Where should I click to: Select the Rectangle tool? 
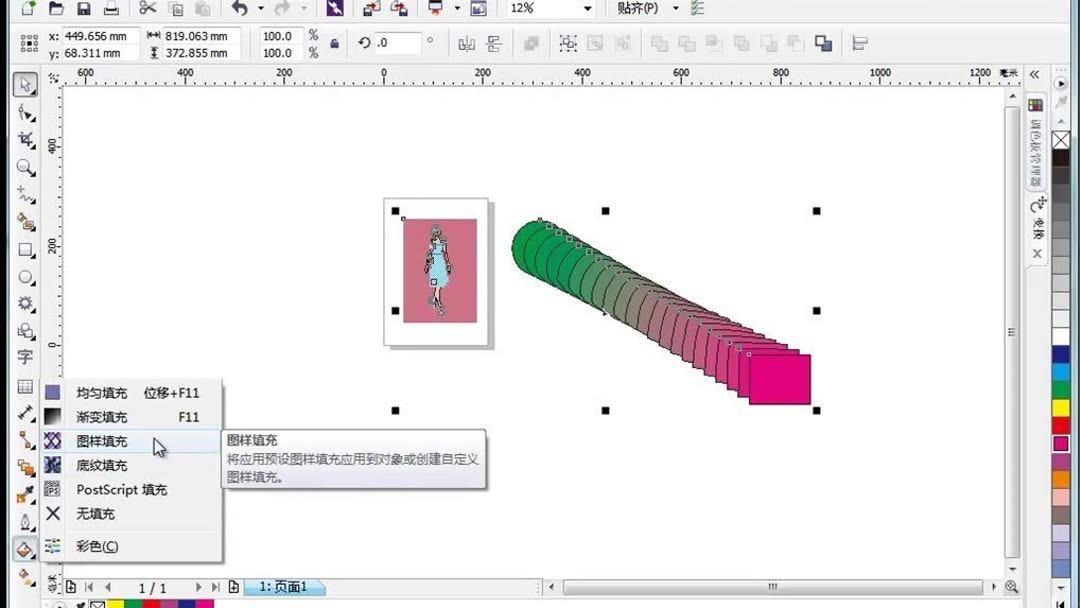[25, 250]
